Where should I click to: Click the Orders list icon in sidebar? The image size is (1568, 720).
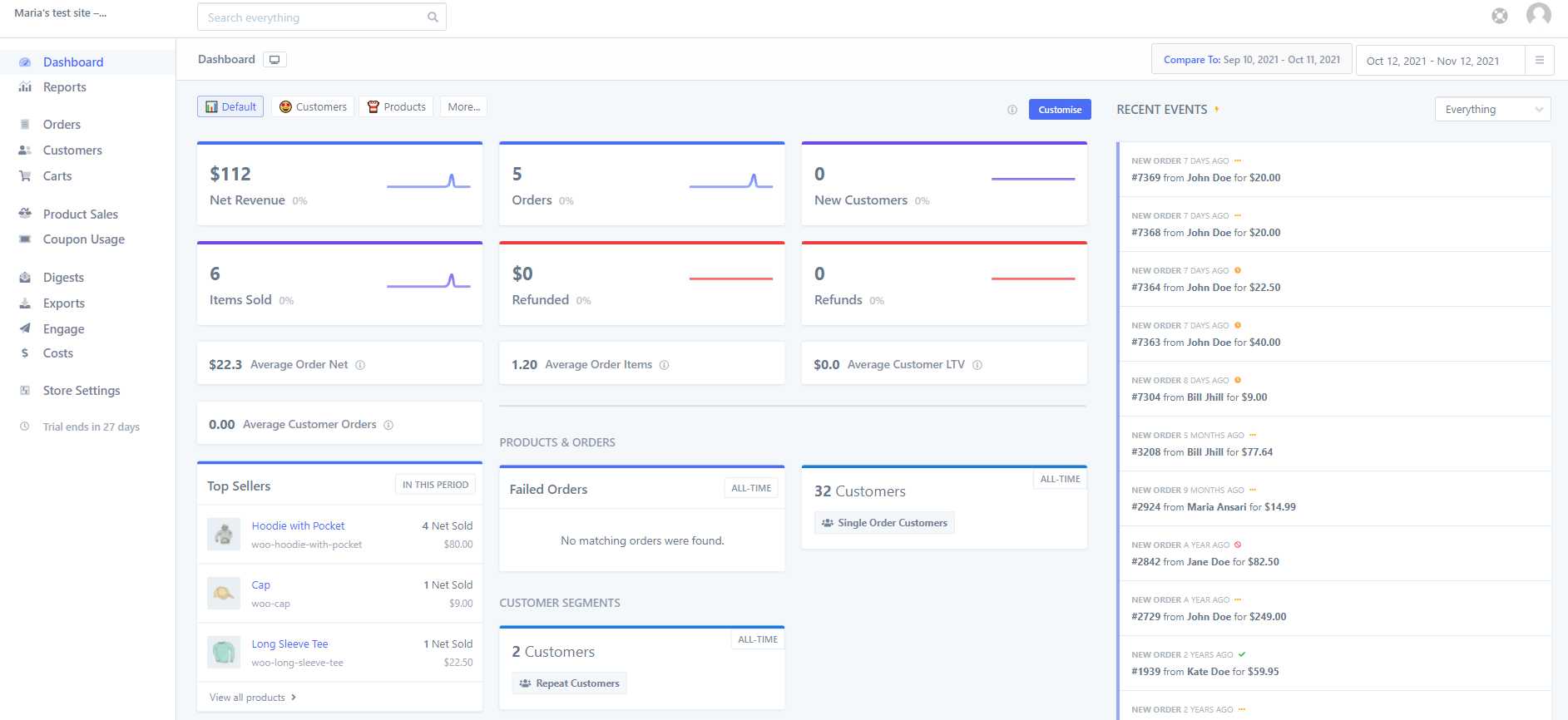(x=25, y=125)
